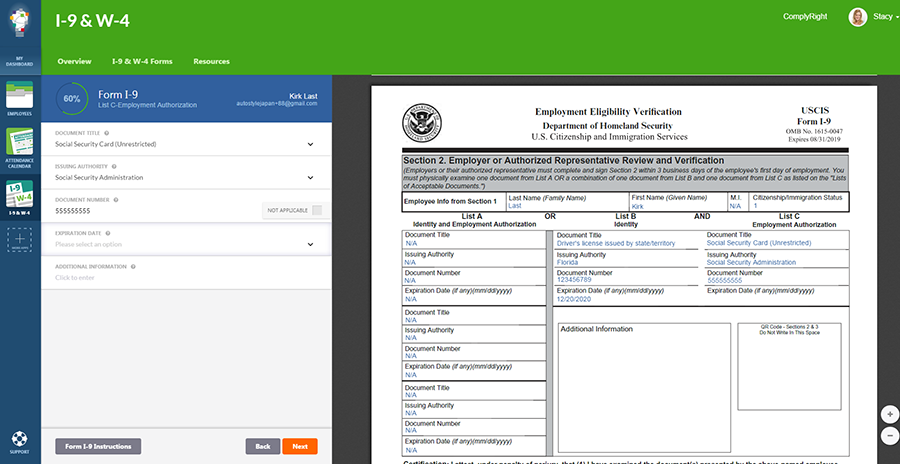Open the Expiration Date dropdown

311,244
